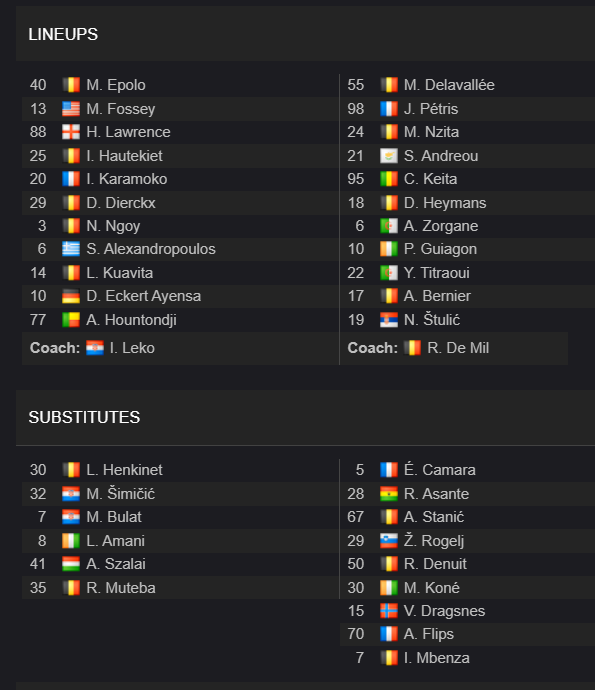Select player A. Hountondji
The image size is (595, 690).
pyautogui.click(x=131, y=320)
